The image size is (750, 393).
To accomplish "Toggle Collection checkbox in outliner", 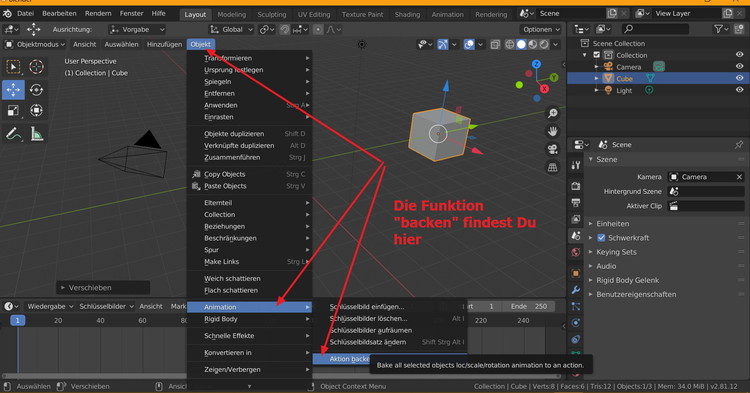I will click(x=596, y=55).
